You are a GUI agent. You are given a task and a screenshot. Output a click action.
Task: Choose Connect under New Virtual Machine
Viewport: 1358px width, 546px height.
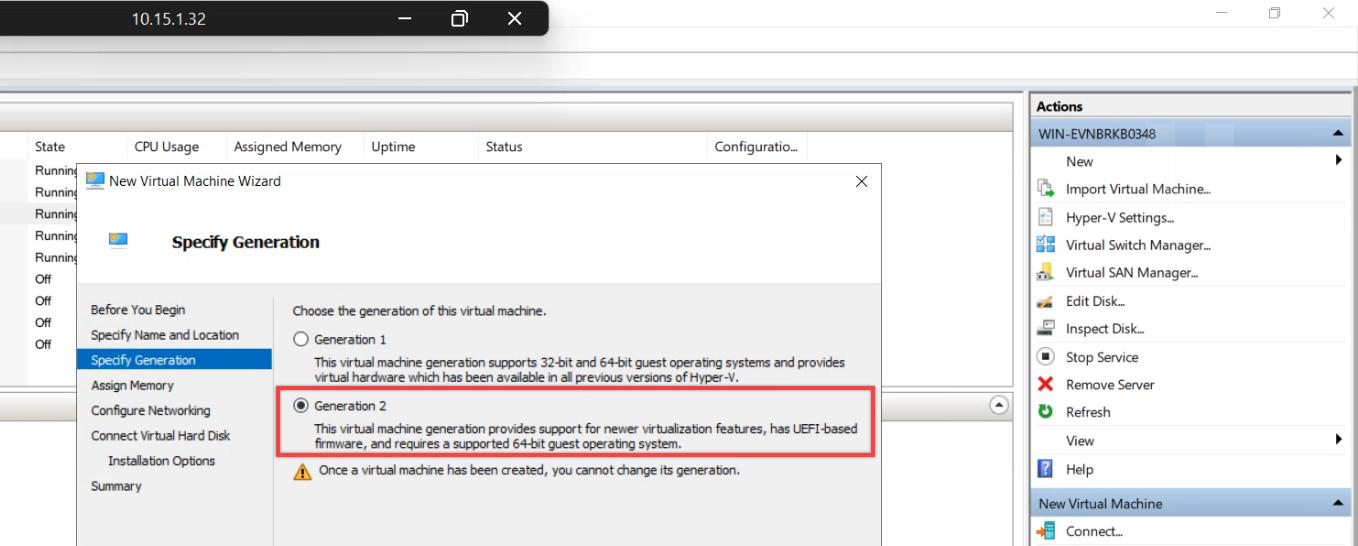1094,532
